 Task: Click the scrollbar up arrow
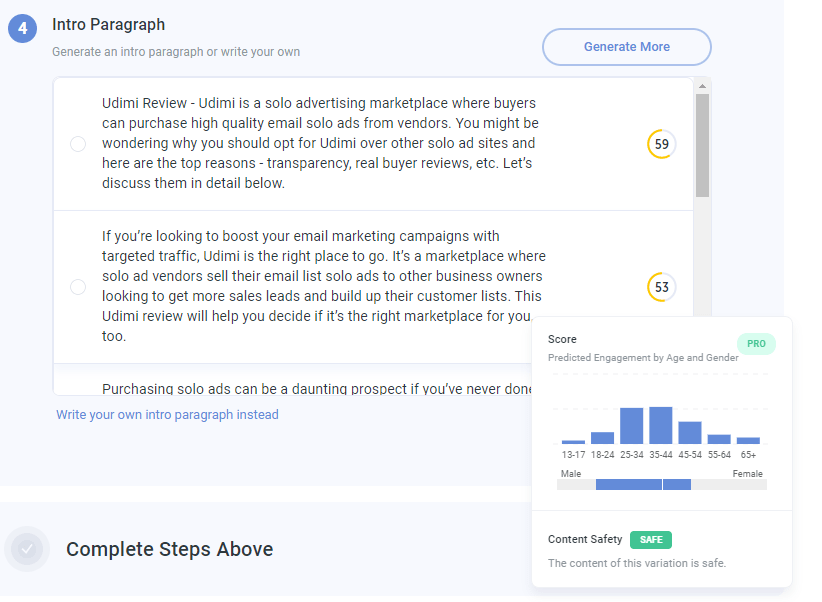[x=702, y=86]
